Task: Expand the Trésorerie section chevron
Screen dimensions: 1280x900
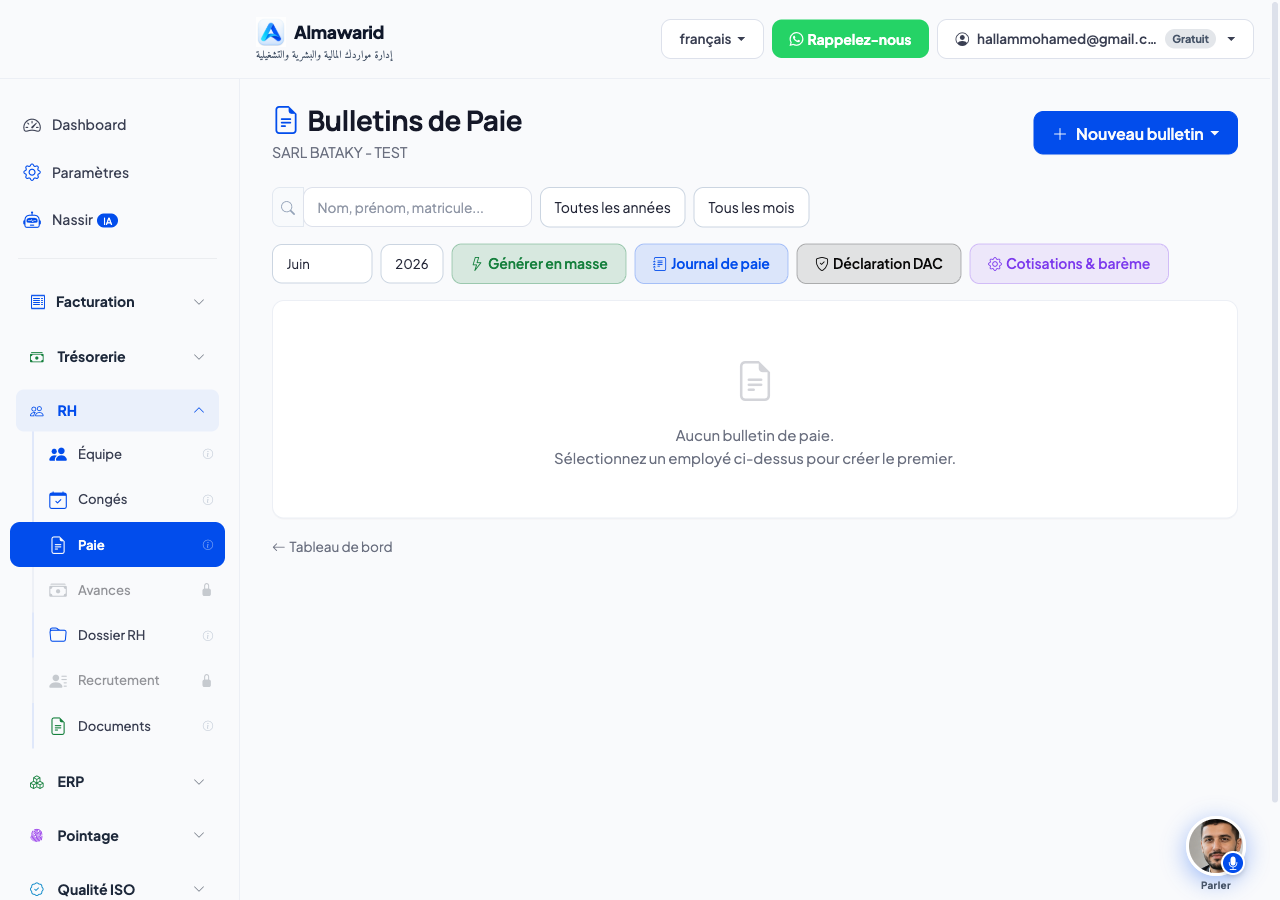Action: [199, 357]
